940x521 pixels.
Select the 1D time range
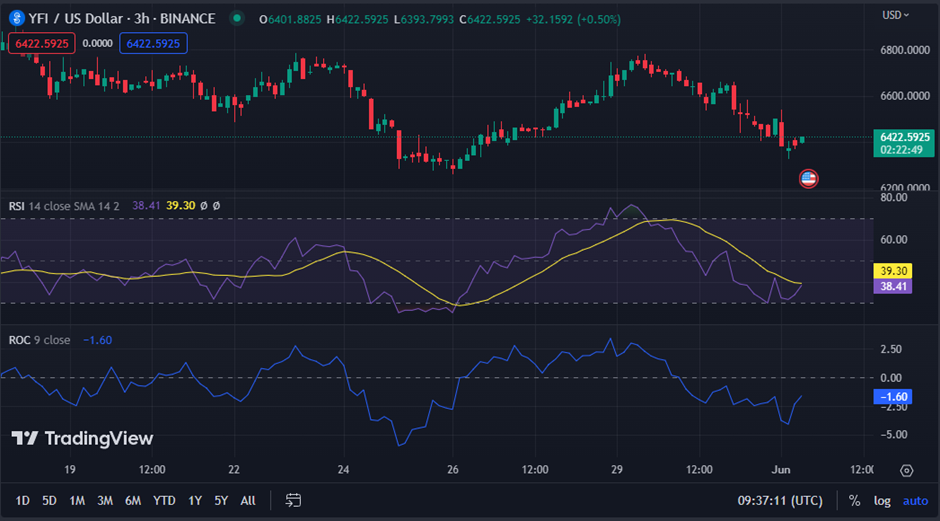(22, 500)
